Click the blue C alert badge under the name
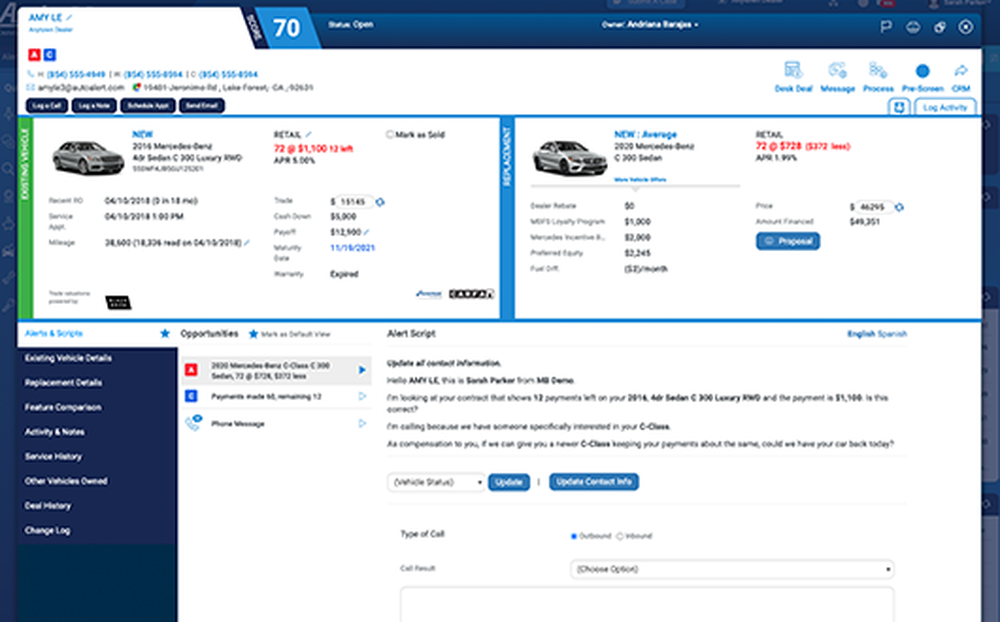 50,55
